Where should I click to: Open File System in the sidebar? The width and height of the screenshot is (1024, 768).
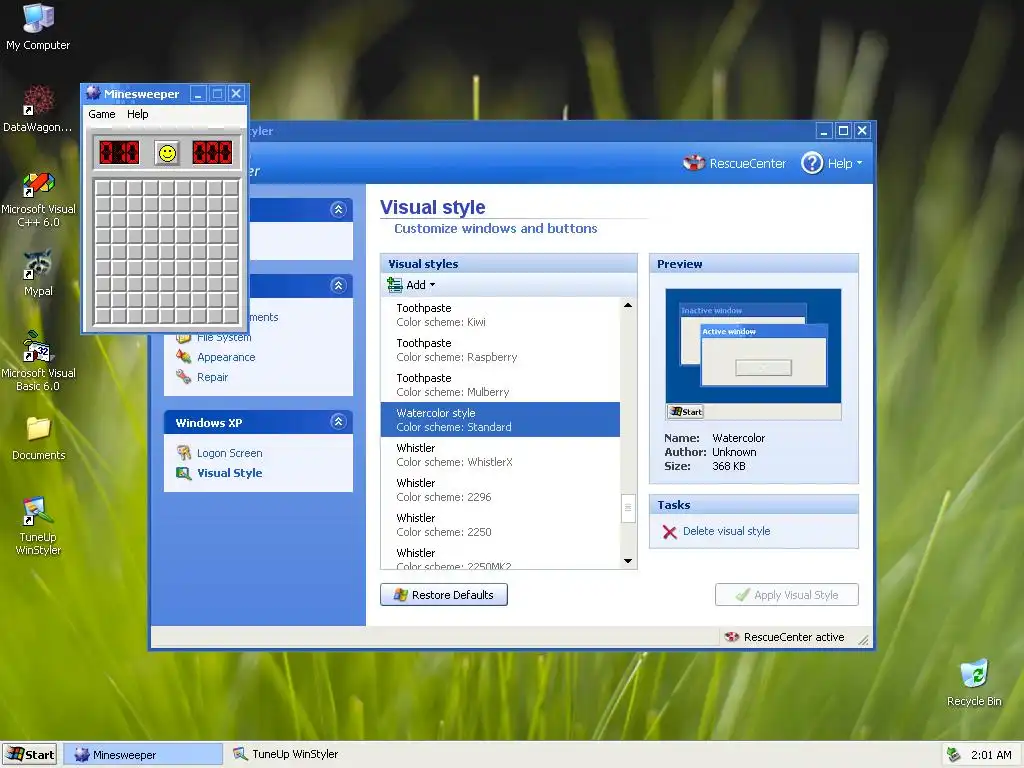pyautogui.click(x=224, y=337)
